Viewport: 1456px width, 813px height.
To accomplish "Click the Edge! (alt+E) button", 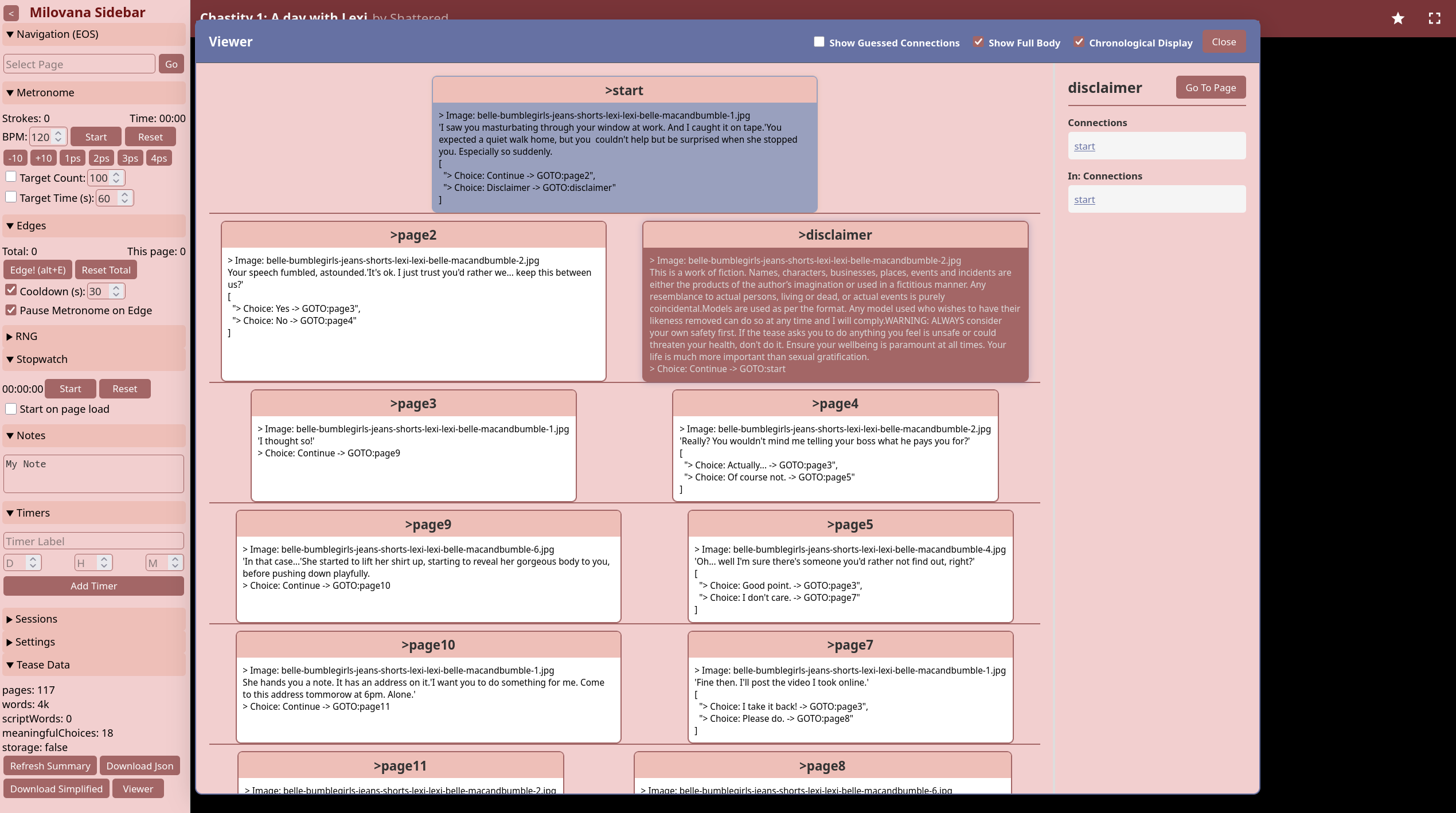I will point(38,270).
